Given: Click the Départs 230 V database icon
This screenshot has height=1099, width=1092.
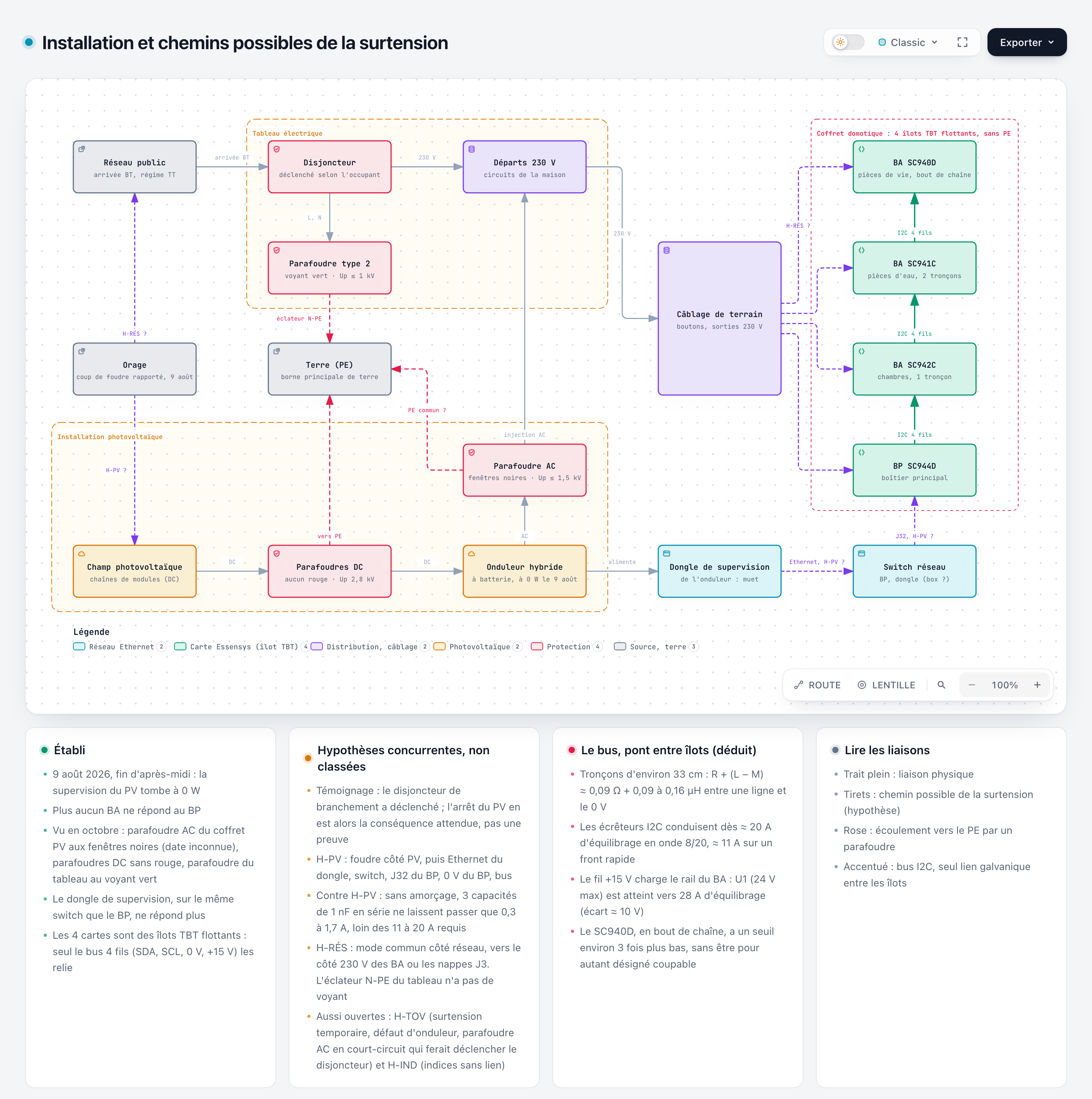Looking at the screenshot, I should coord(472,149).
